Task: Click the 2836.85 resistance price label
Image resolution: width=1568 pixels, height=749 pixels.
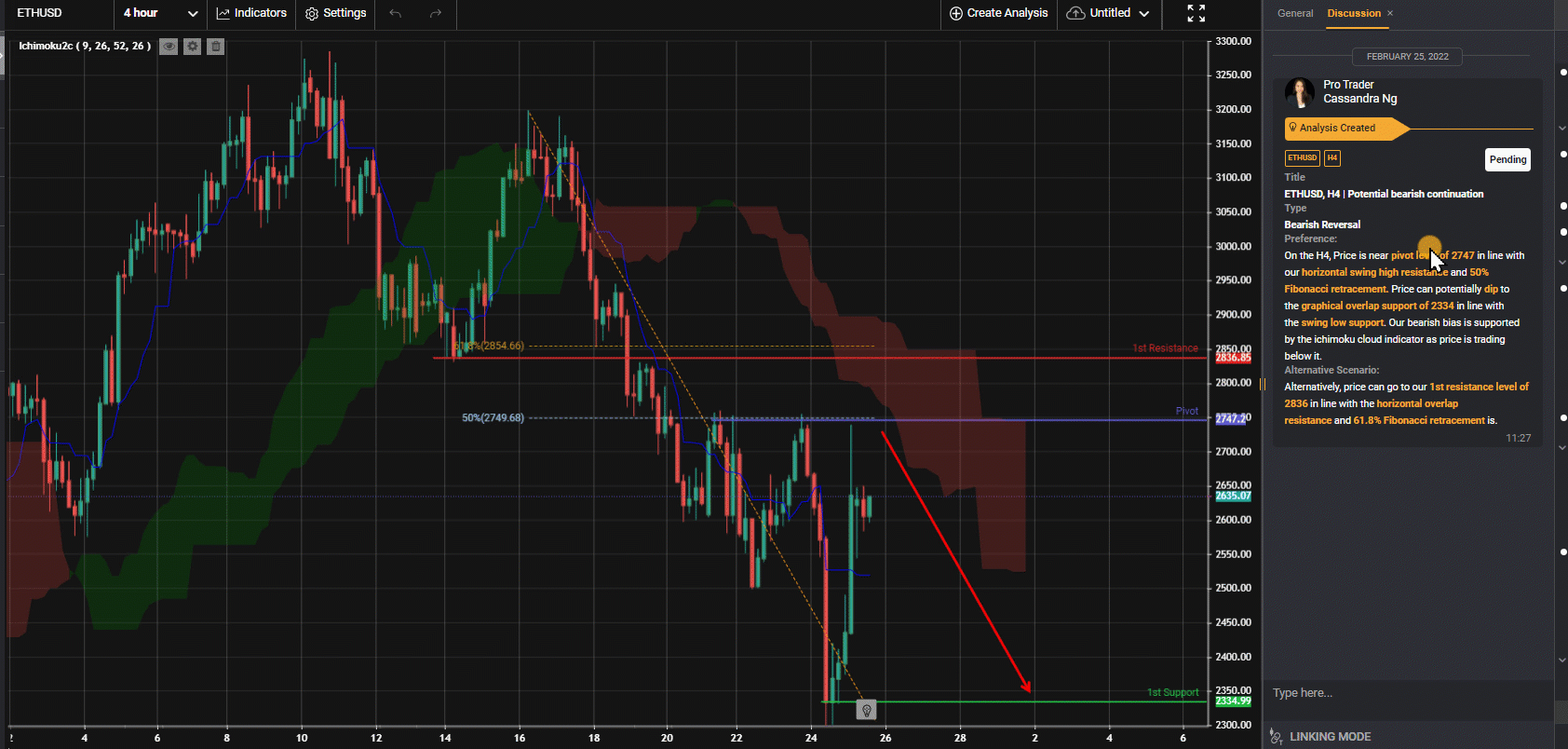Action: pos(1233,358)
